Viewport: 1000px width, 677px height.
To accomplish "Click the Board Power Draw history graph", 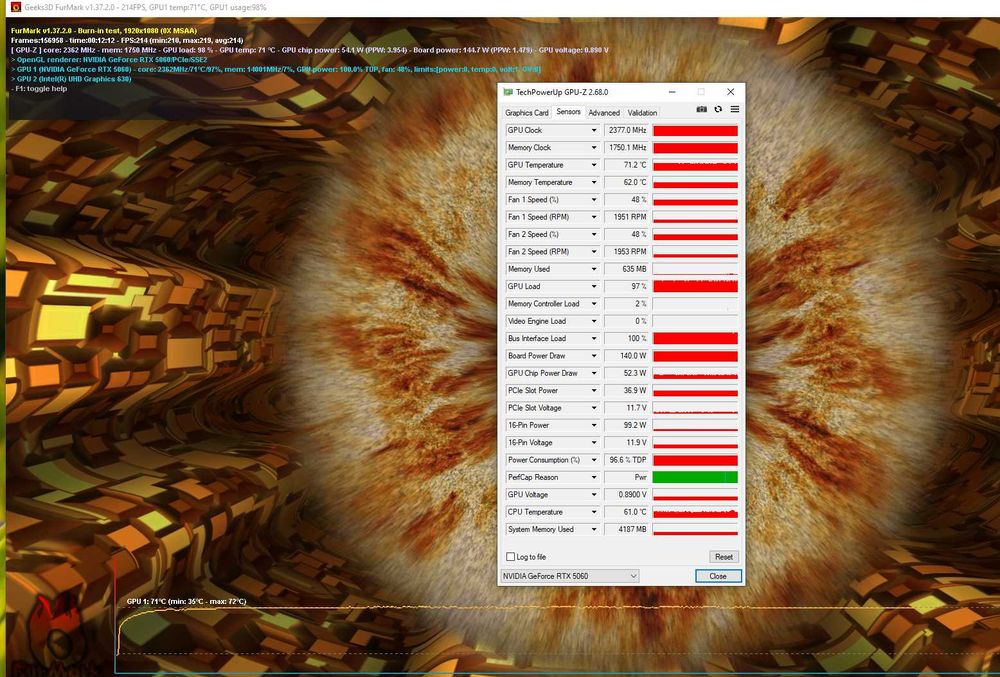I will (x=695, y=356).
